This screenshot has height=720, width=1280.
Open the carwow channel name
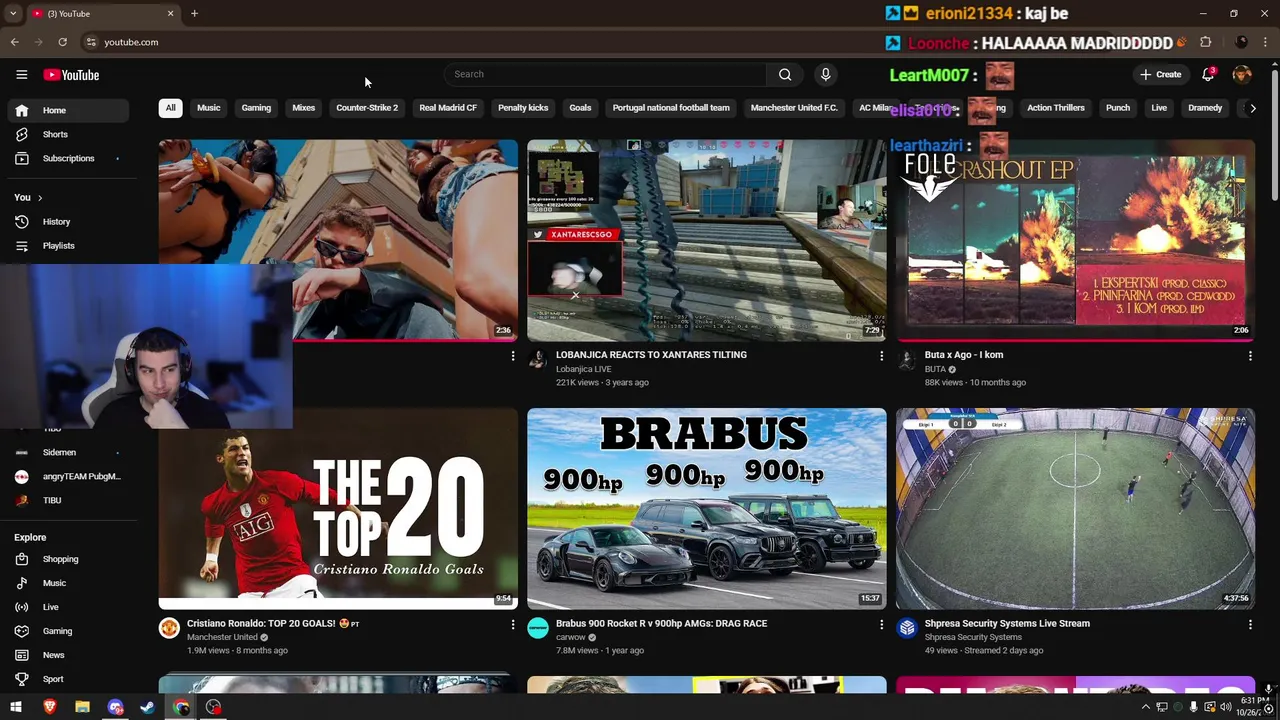[x=571, y=637]
